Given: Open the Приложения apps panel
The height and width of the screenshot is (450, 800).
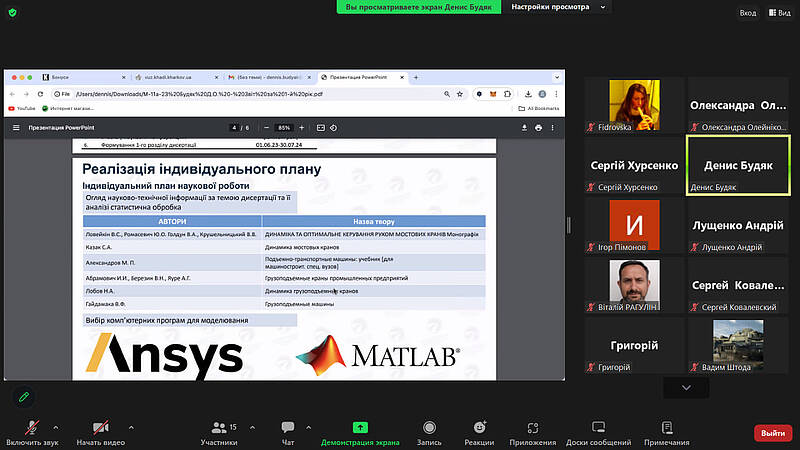Looking at the screenshot, I should 533,433.
